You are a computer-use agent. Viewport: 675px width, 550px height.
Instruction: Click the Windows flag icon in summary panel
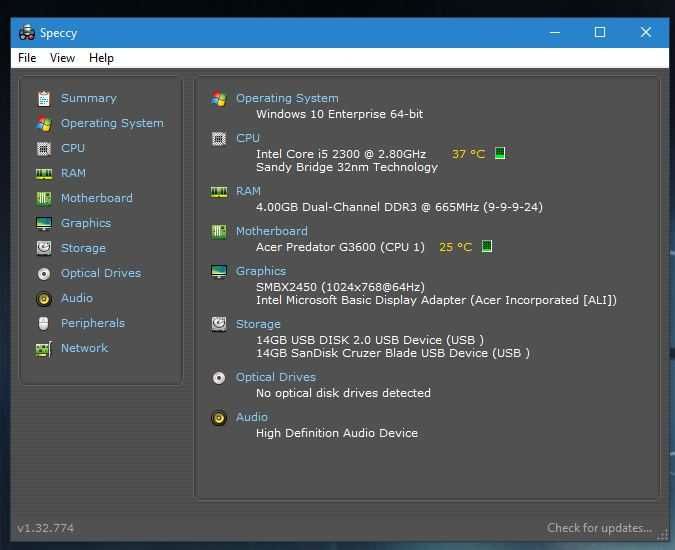(x=219, y=99)
